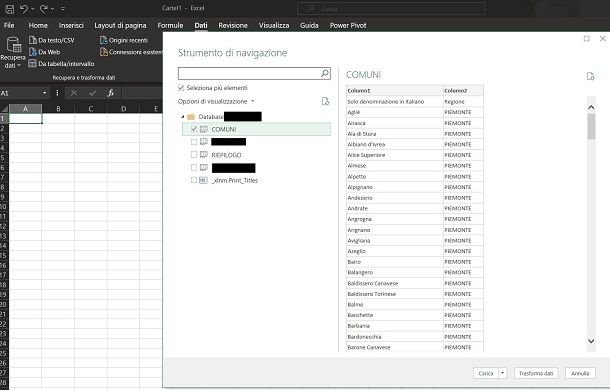Switch to the Formule tab
610x390 pixels.
click(x=170, y=25)
